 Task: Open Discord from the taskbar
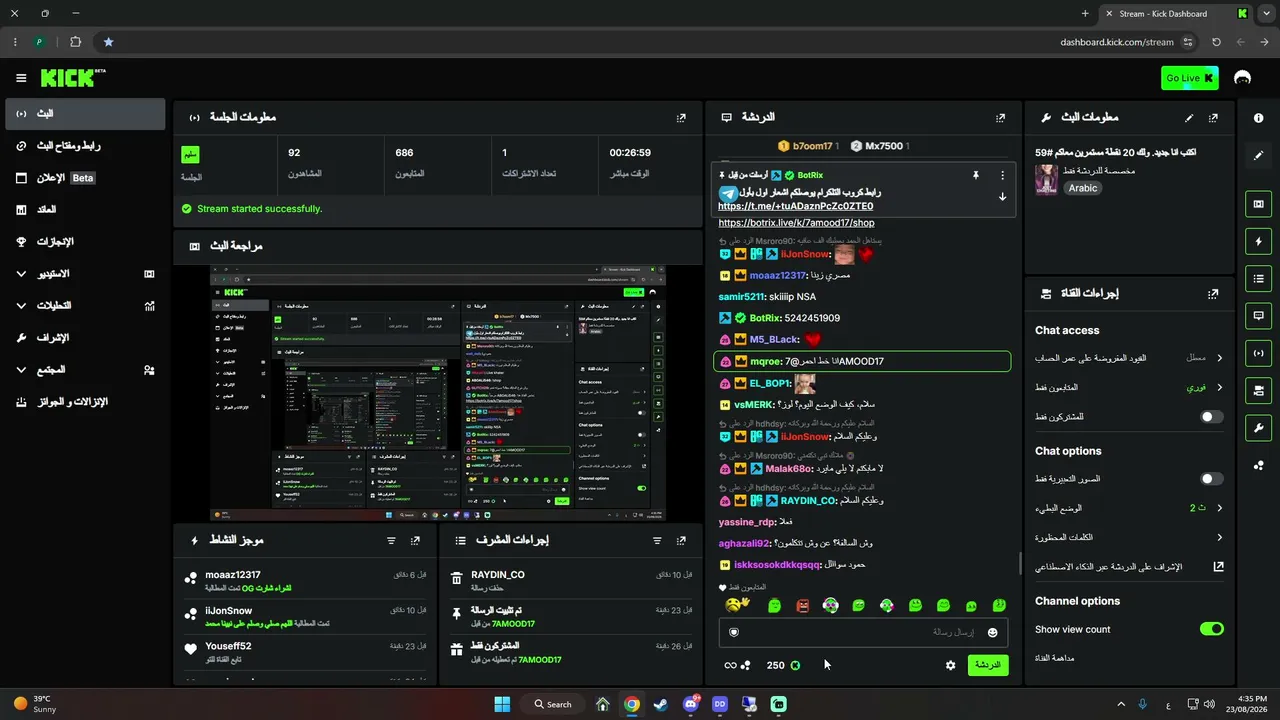(x=691, y=704)
